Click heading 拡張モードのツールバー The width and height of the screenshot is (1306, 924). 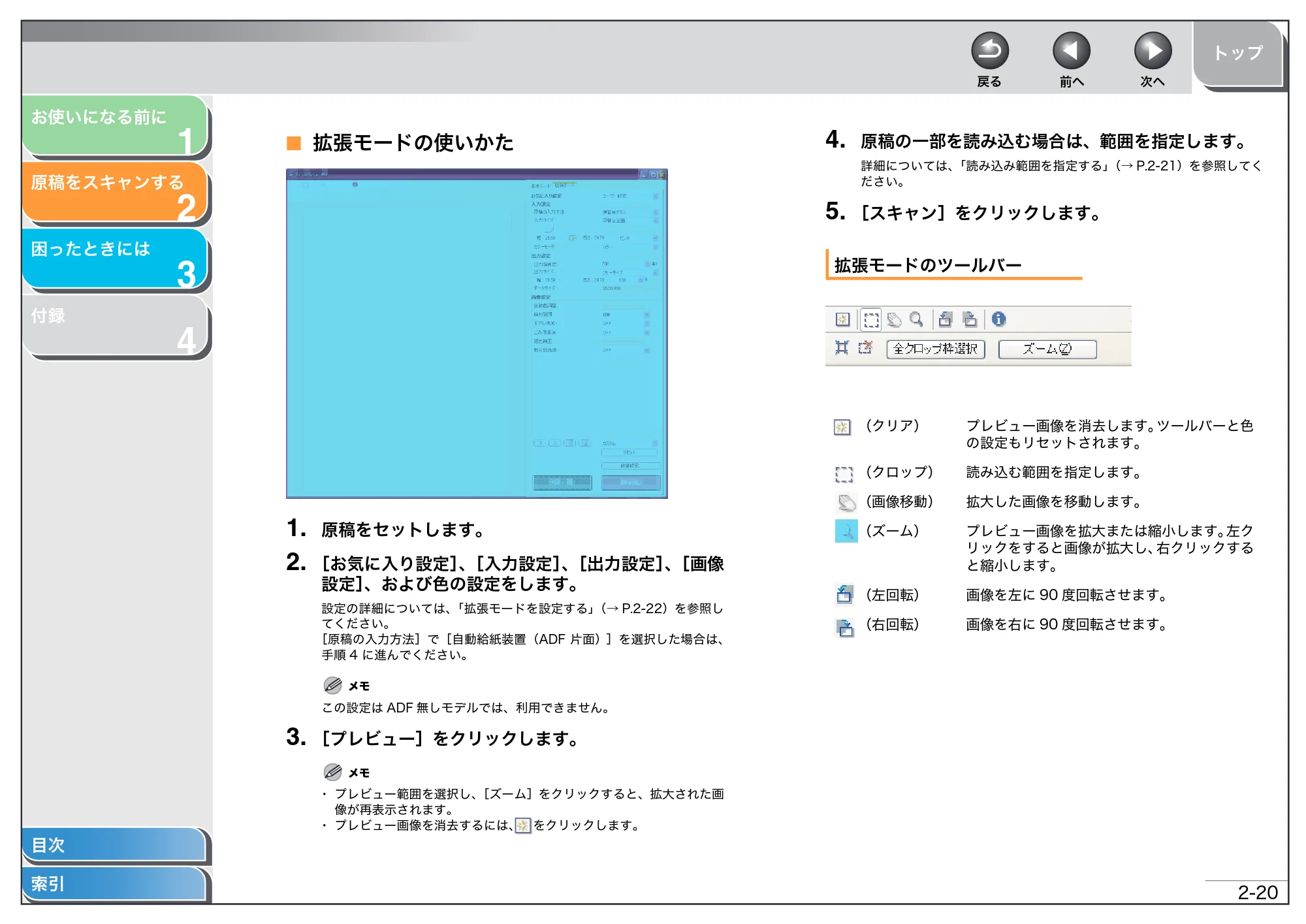928,265
